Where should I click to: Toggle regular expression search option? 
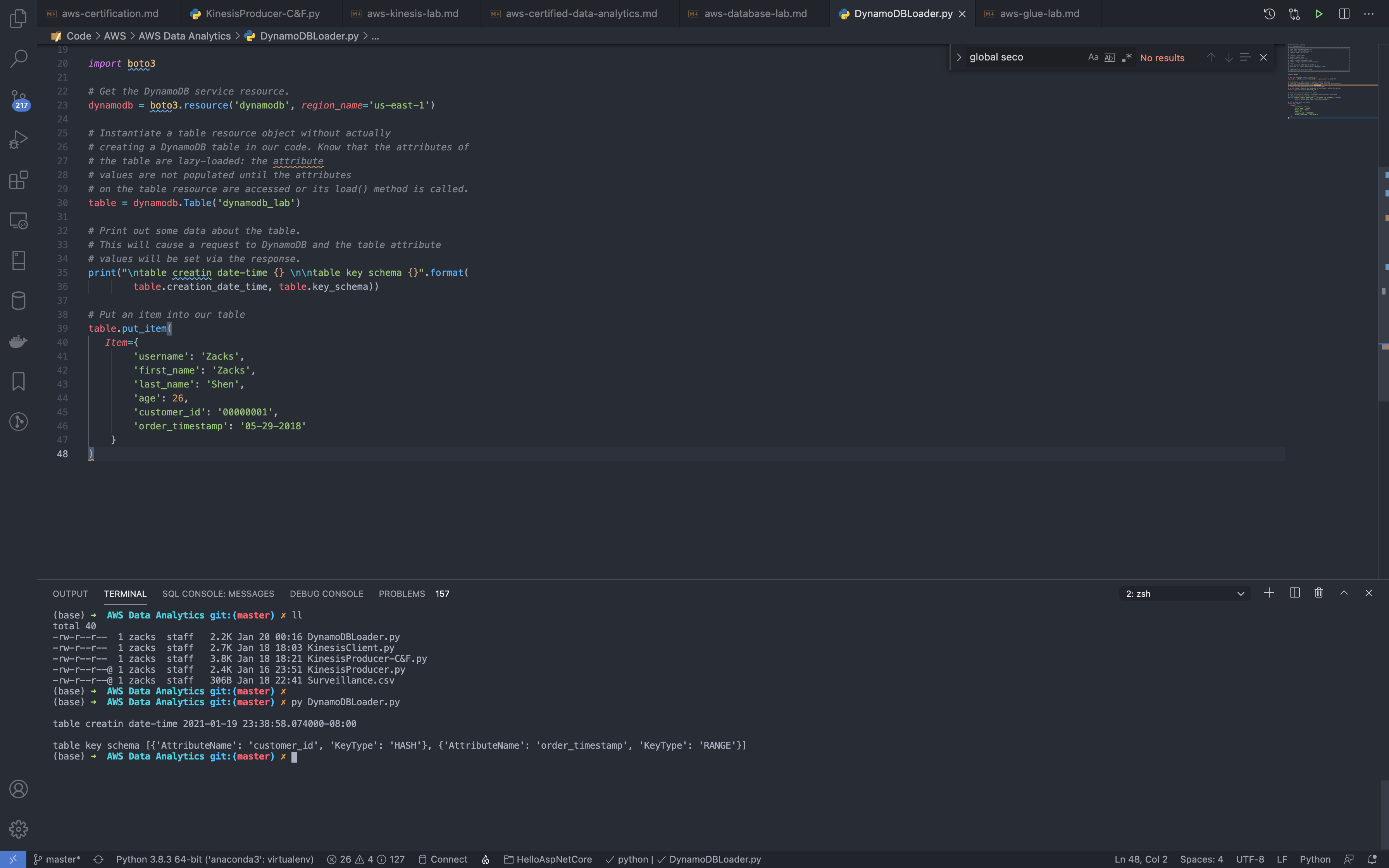[1127, 57]
